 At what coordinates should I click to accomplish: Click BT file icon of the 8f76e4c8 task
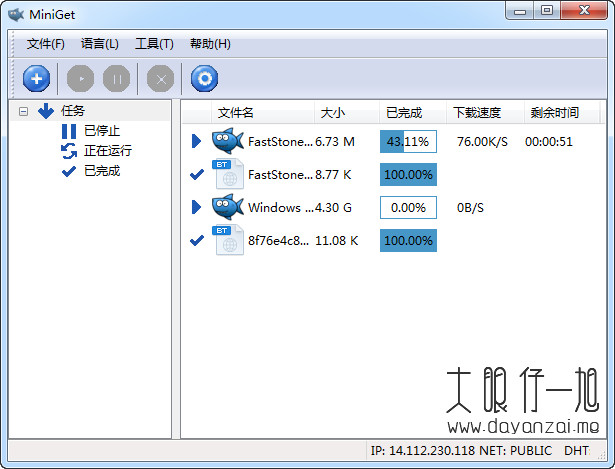[228, 240]
